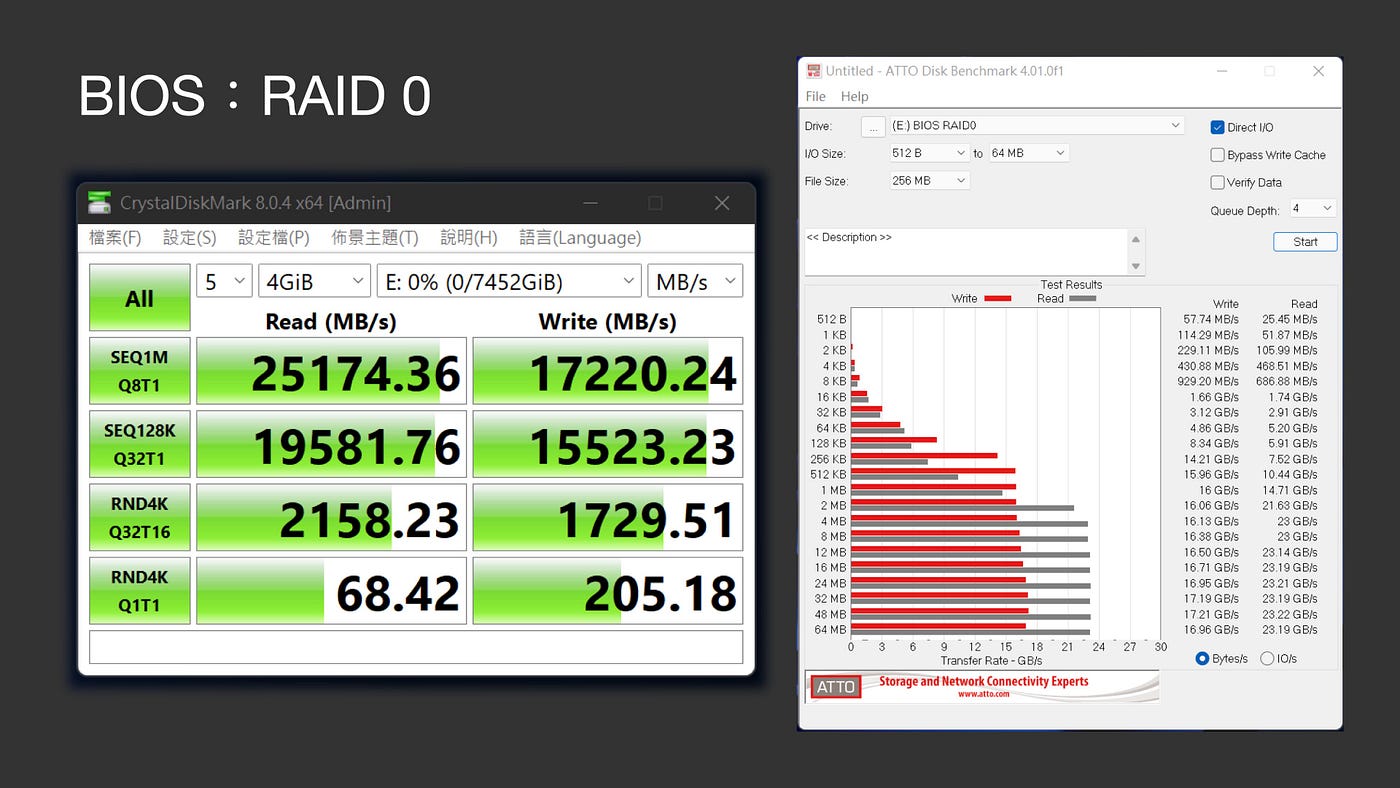Open the File menu in ATTO
The image size is (1400, 788).
click(x=816, y=96)
